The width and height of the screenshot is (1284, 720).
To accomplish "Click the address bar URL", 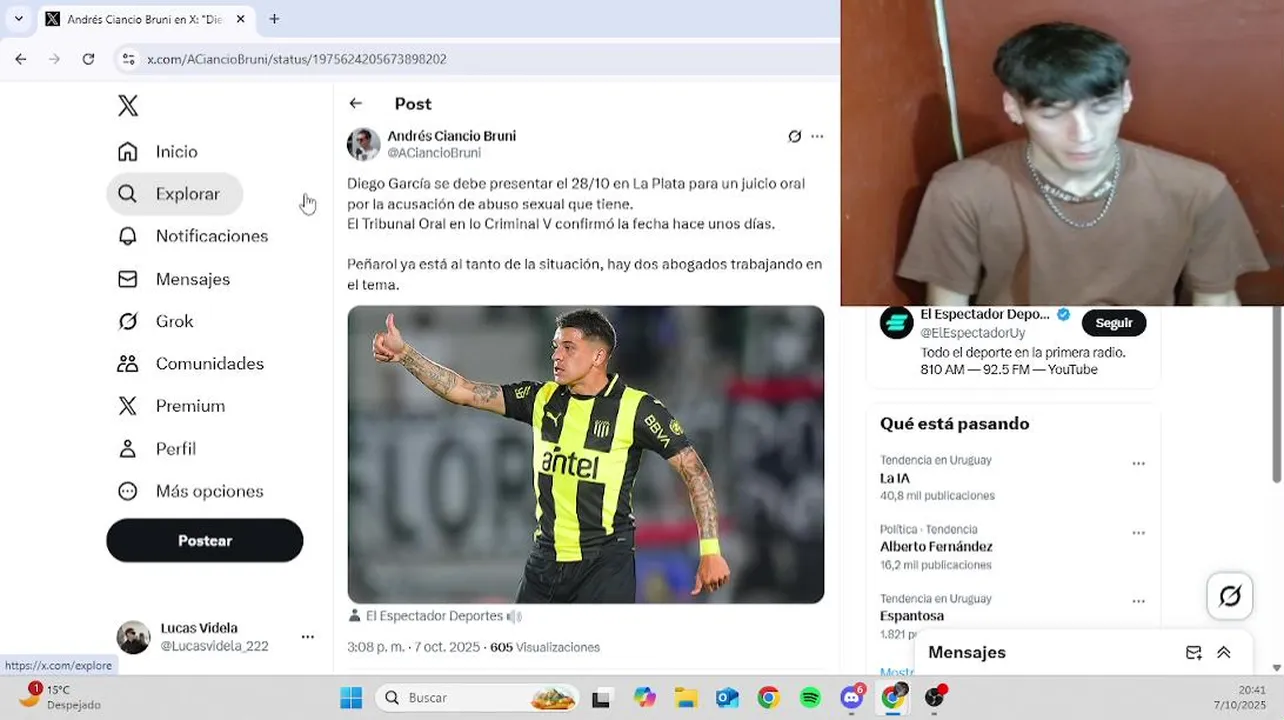I will point(297,59).
